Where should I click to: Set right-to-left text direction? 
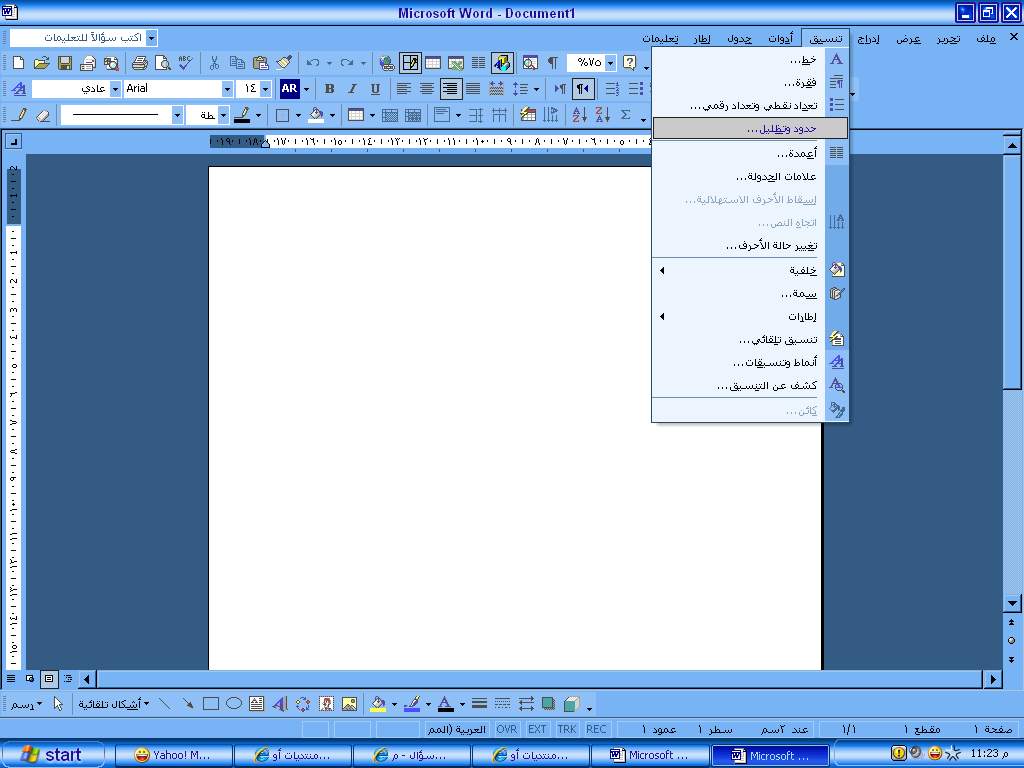(x=583, y=89)
